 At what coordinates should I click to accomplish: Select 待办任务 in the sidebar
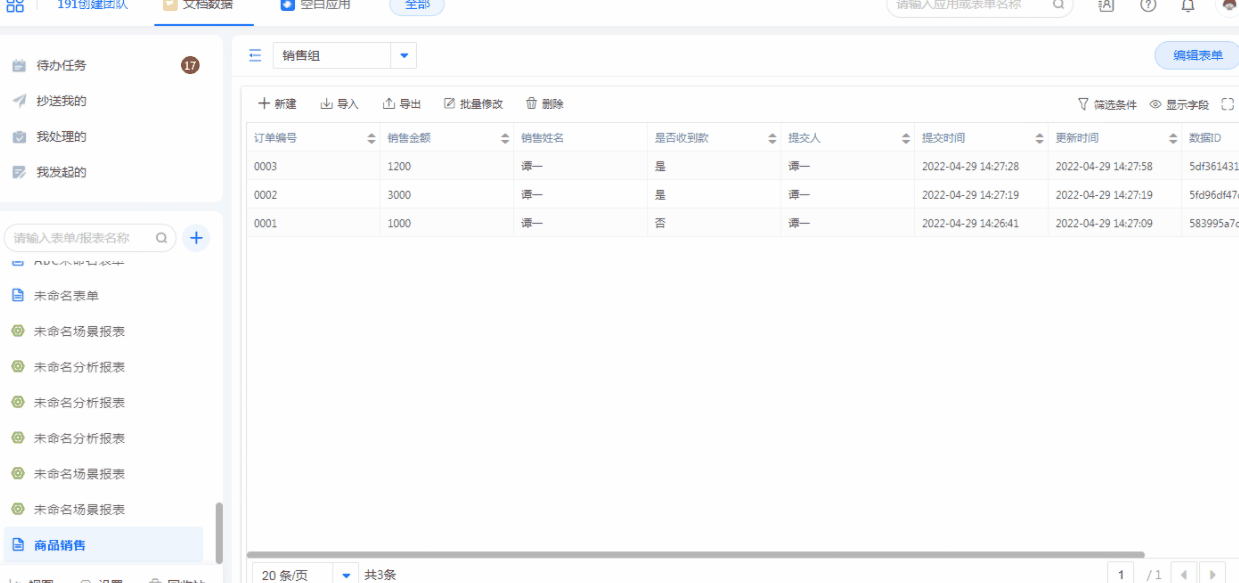[62, 66]
